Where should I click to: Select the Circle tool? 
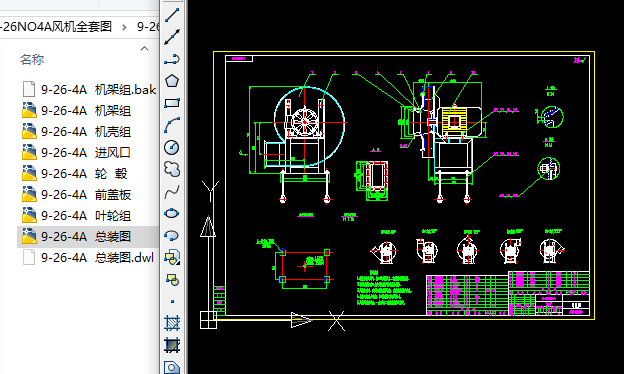click(x=172, y=147)
